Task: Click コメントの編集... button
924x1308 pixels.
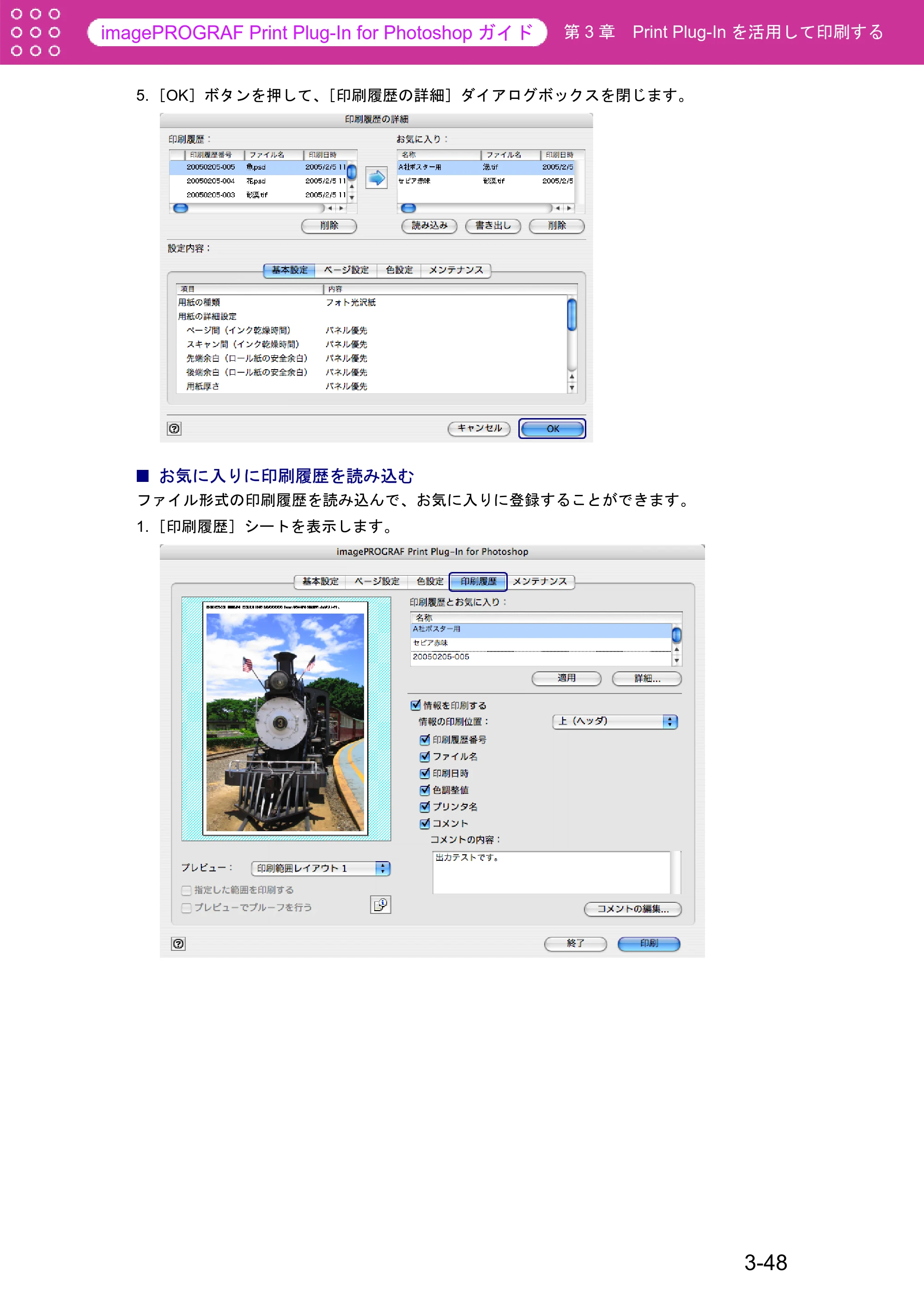Action: coord(633,909)
